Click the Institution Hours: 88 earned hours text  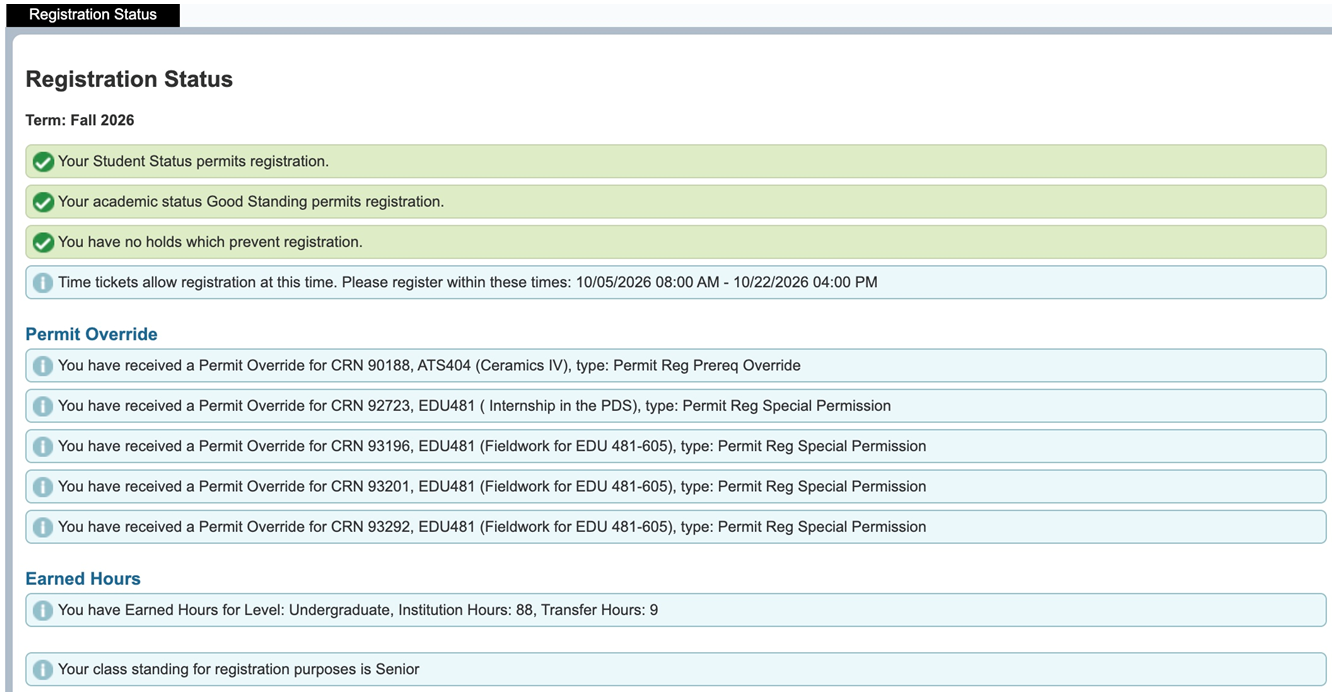tap(358, 609)
